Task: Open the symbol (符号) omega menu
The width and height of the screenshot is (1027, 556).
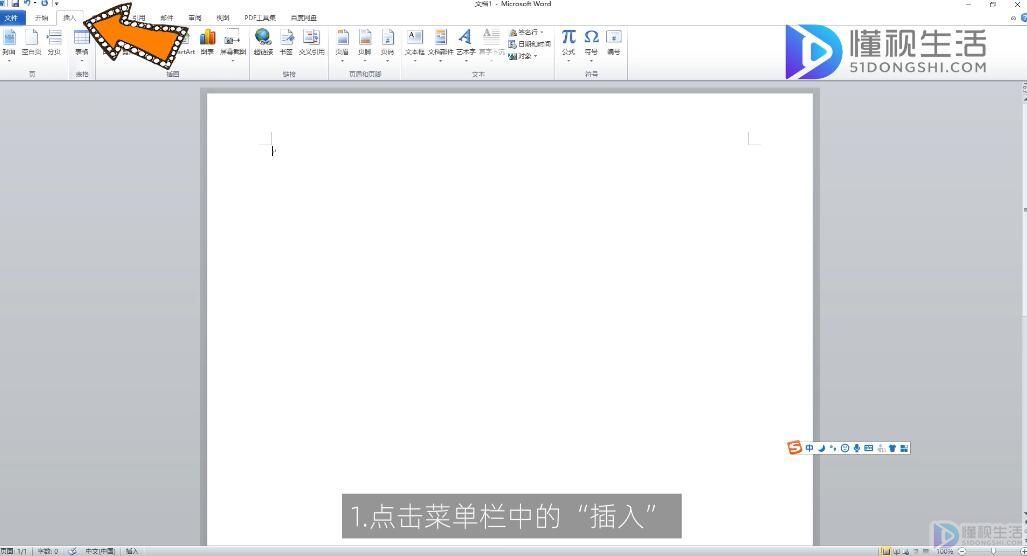Action: click(x=591, y=45)
